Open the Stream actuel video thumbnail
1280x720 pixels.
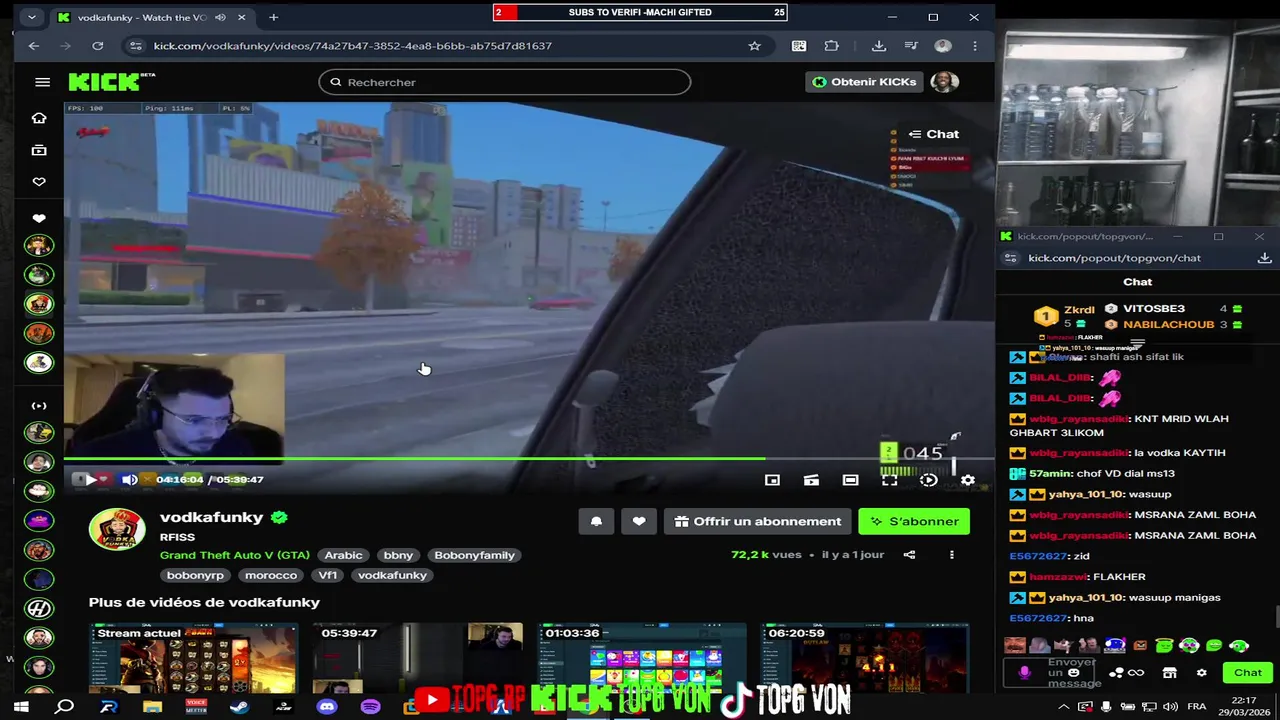[x=193, y=658]
